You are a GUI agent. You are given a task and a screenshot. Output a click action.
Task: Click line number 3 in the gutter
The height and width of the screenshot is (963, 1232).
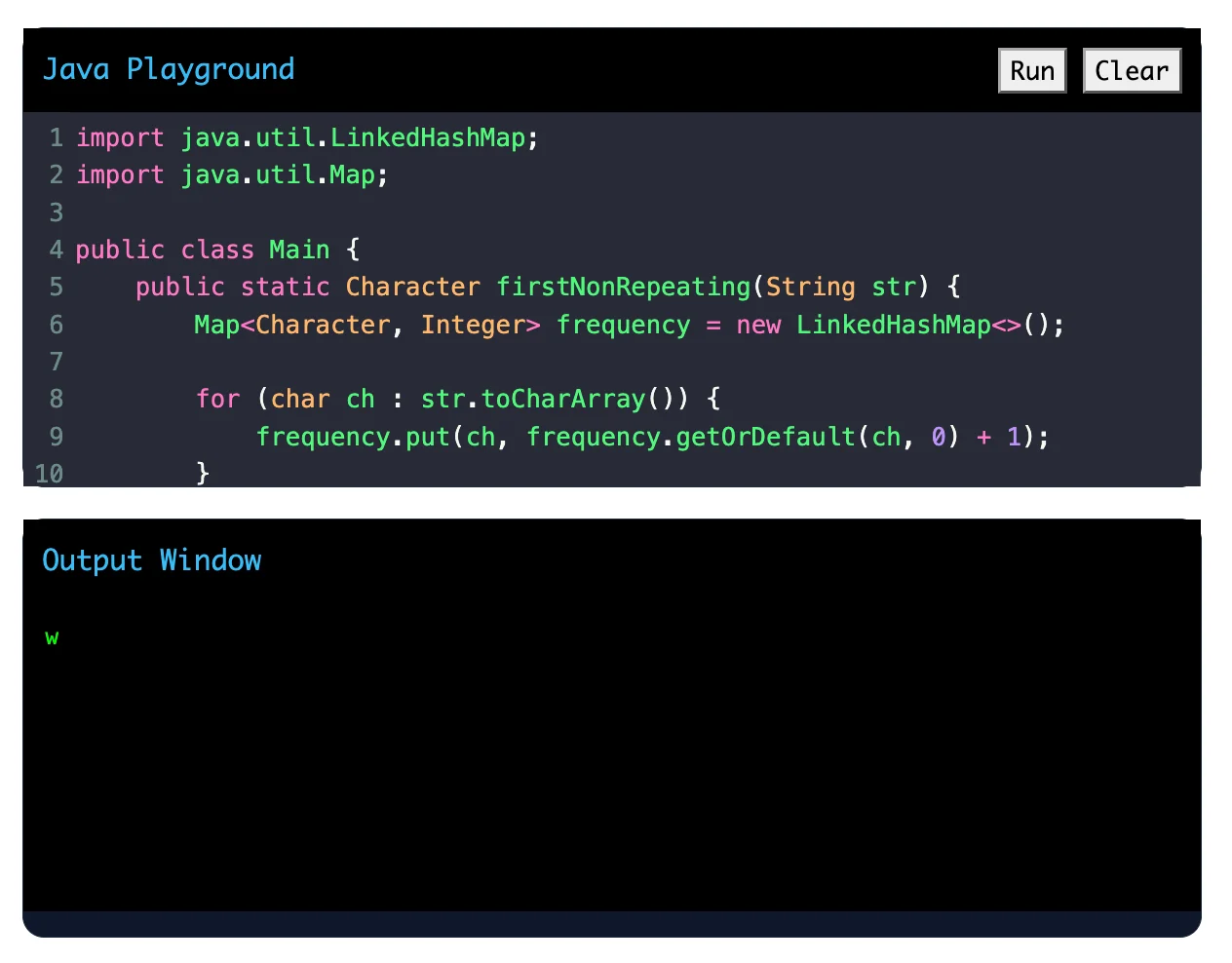click(x=56, y=212)
